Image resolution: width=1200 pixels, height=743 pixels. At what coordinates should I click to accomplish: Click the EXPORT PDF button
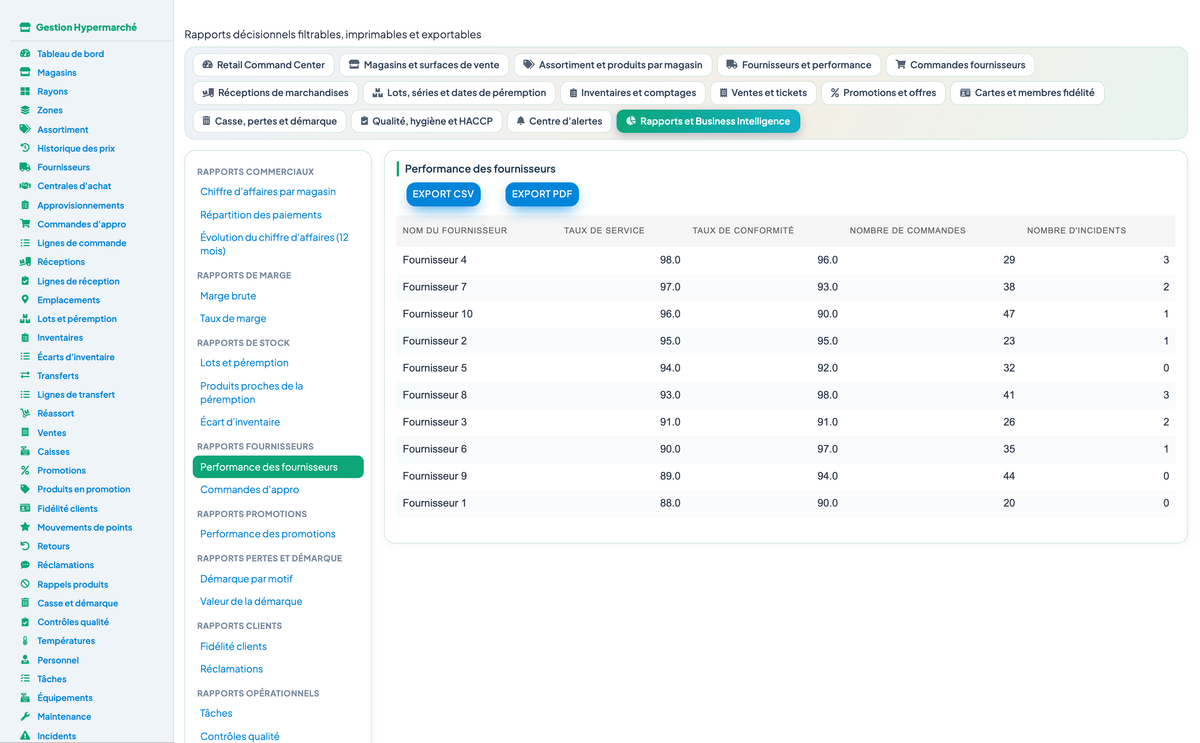(542, 194)
